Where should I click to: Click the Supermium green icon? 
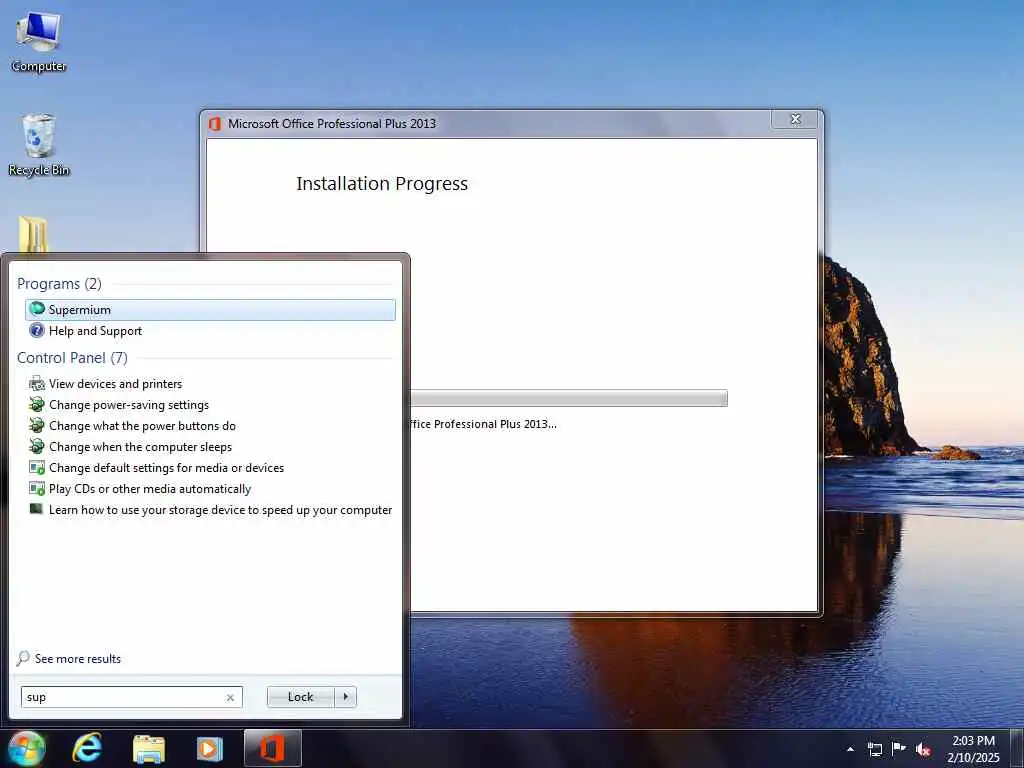click(x=37, y=309)
